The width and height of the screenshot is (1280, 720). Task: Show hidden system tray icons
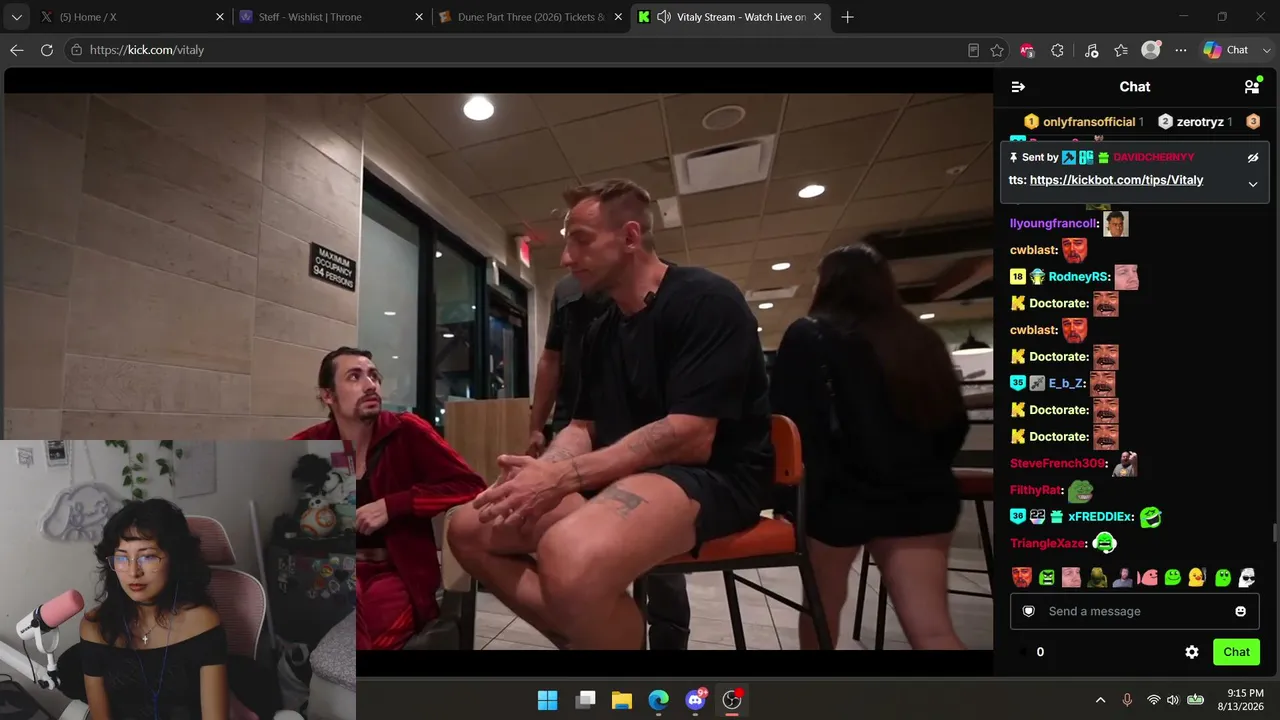1100,700
